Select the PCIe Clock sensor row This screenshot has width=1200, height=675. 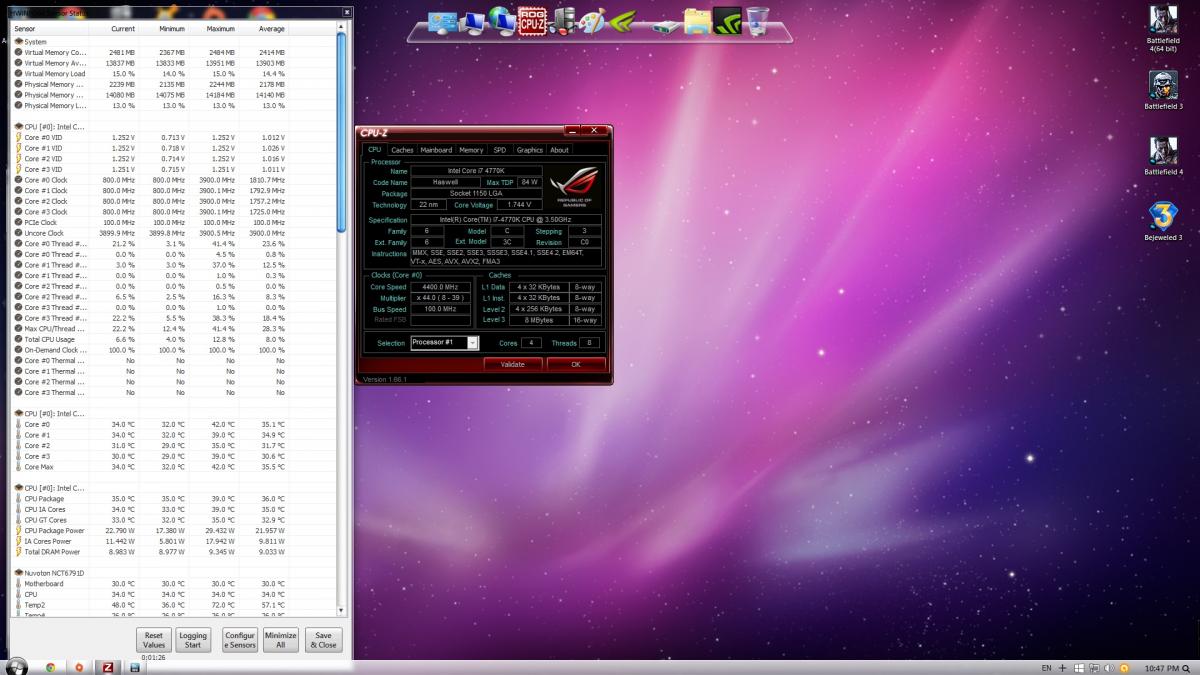click(x=175, y=222)
